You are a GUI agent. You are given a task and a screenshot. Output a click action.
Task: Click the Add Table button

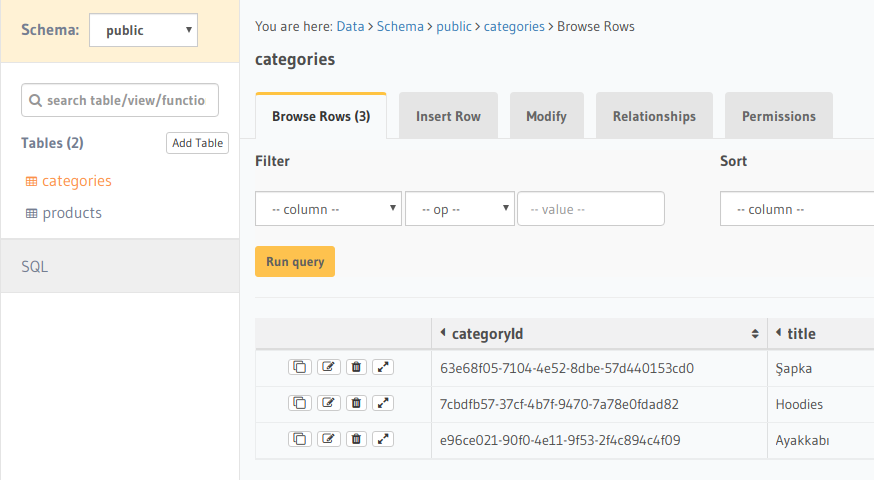[197, 143]
